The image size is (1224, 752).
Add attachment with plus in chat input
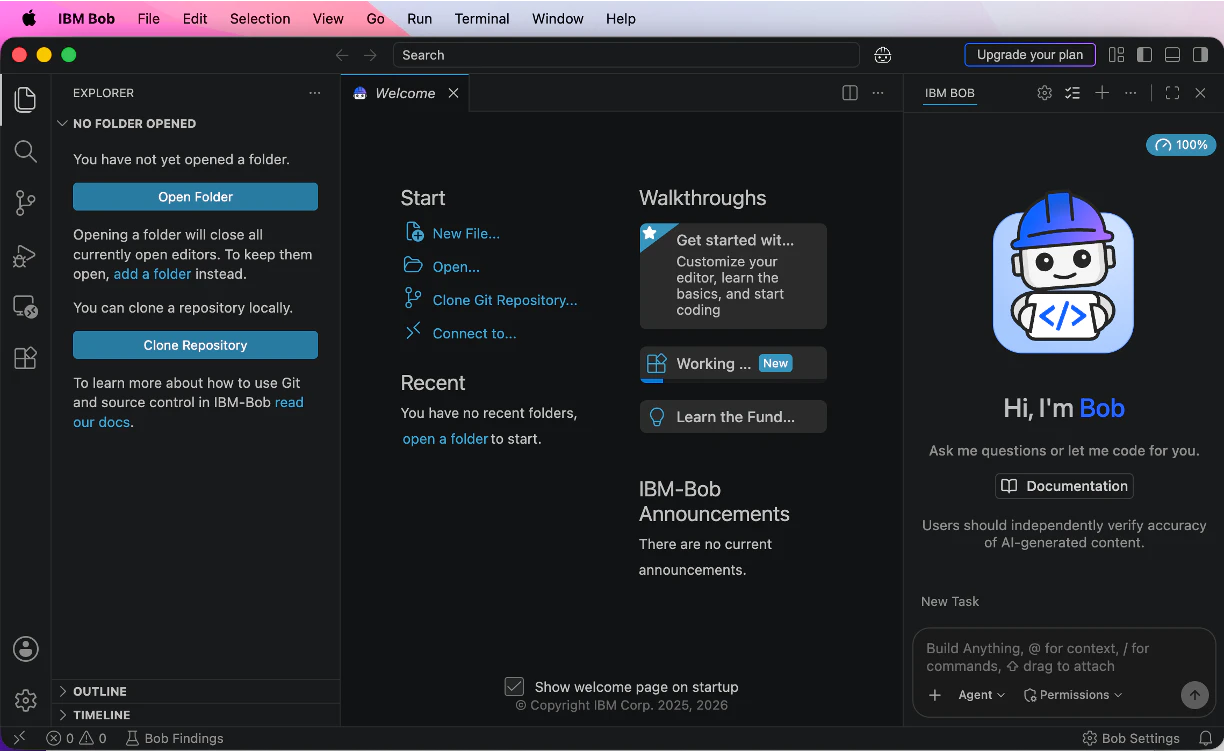935,695
